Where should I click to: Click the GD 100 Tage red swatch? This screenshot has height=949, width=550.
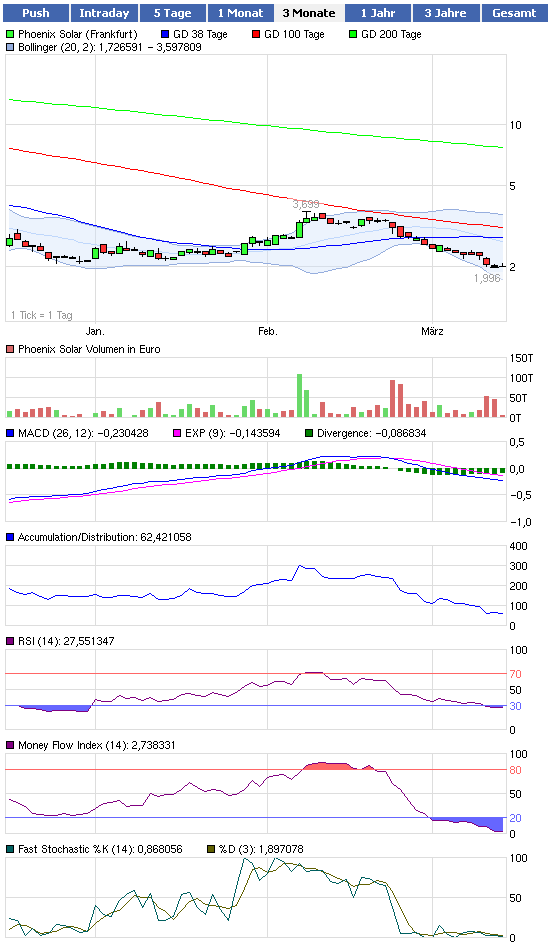256,34
